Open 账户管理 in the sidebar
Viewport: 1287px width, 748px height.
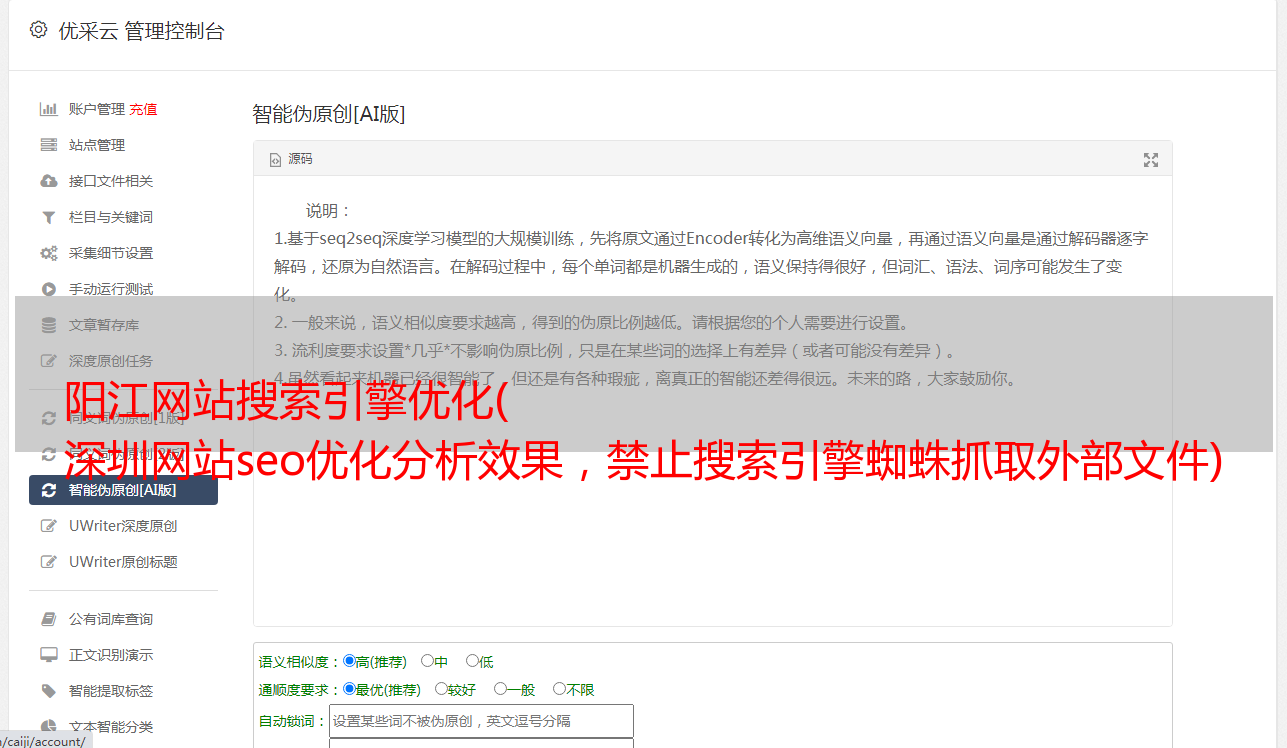click(96, 109)
